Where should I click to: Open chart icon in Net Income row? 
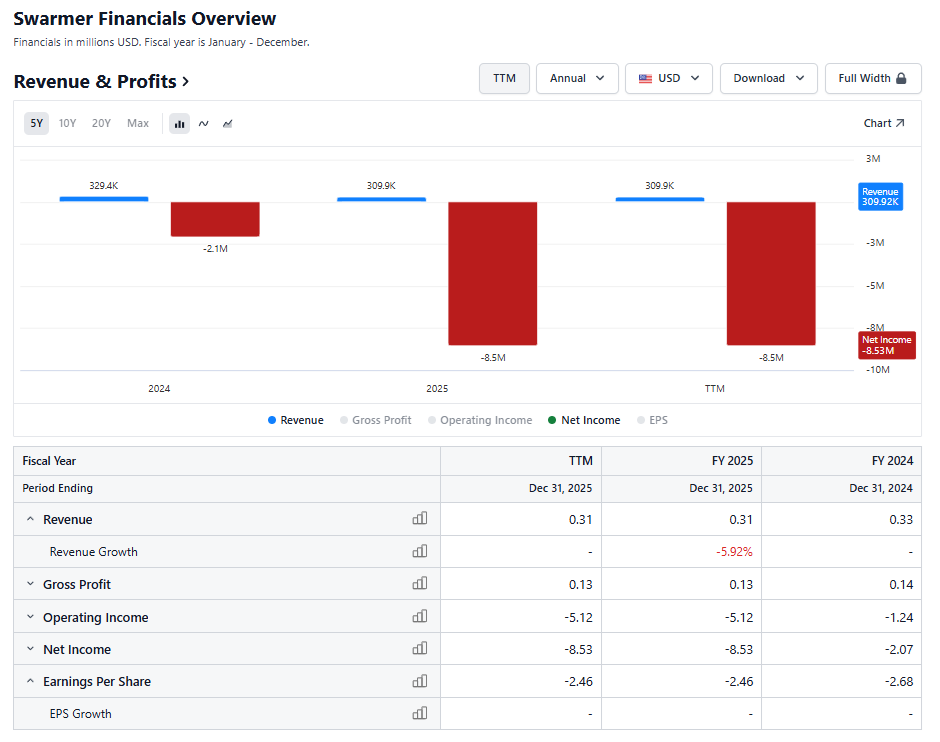pos(420,648)
